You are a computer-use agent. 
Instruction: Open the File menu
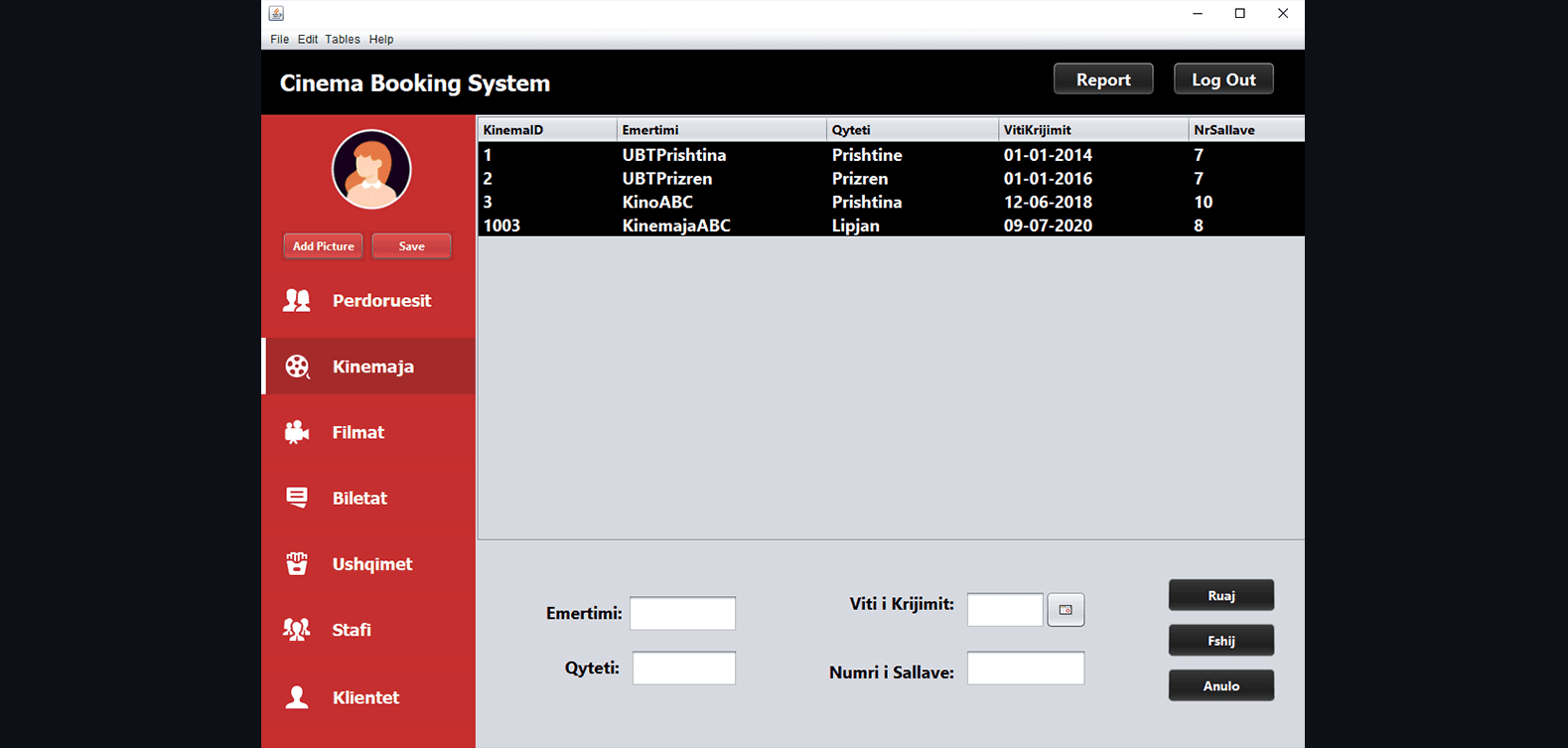(279, 40)
